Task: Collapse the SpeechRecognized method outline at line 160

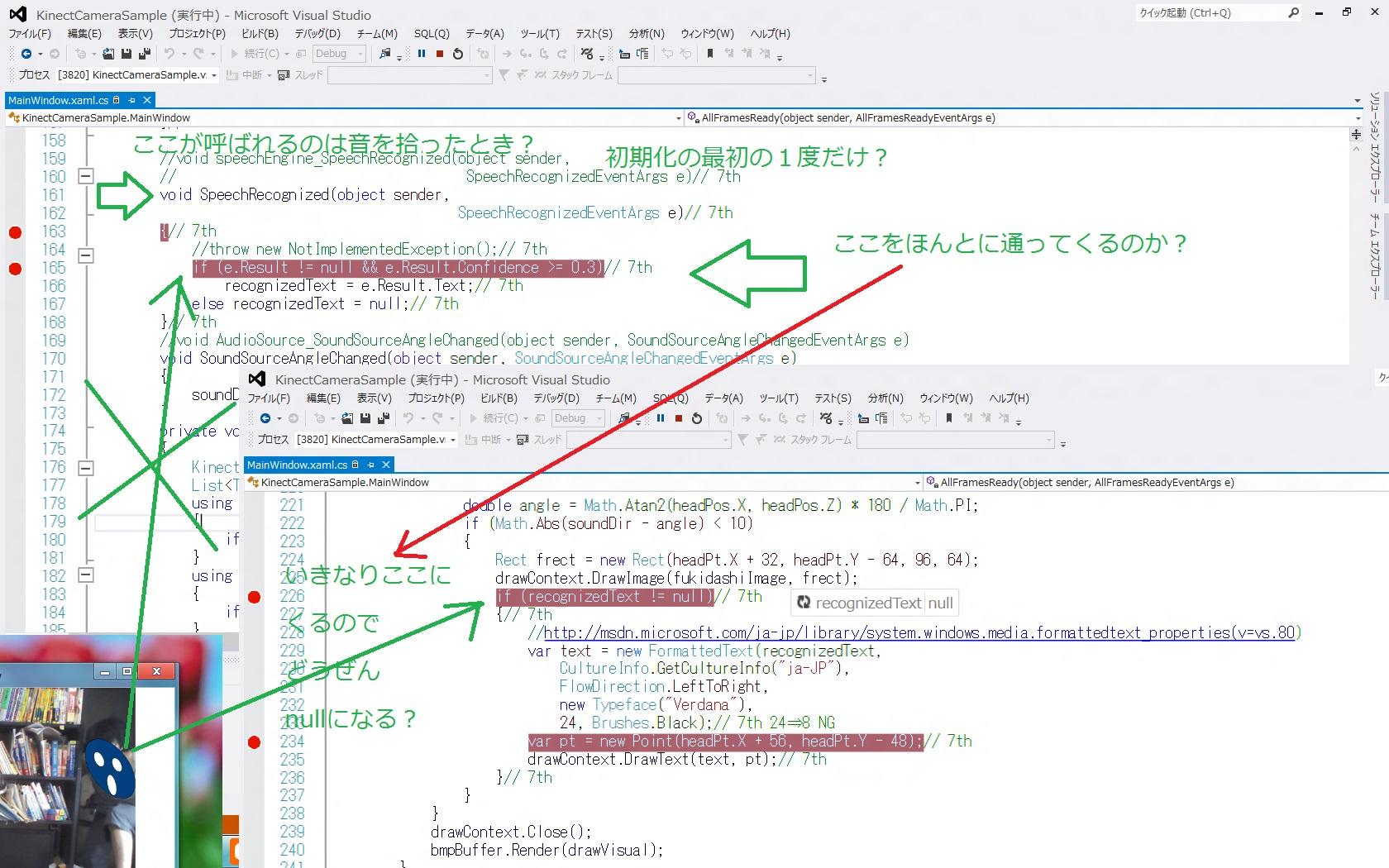Action: point(85,176)
